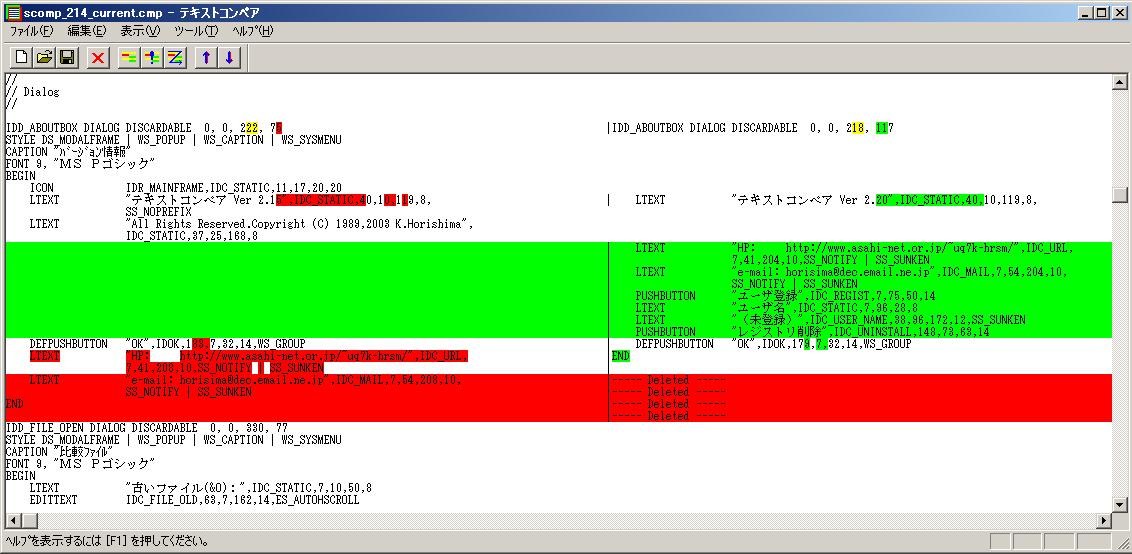The image size is (1132, 554).
Task: Click the blue Z-shaped lines toolbar icon
Action: 175,57
